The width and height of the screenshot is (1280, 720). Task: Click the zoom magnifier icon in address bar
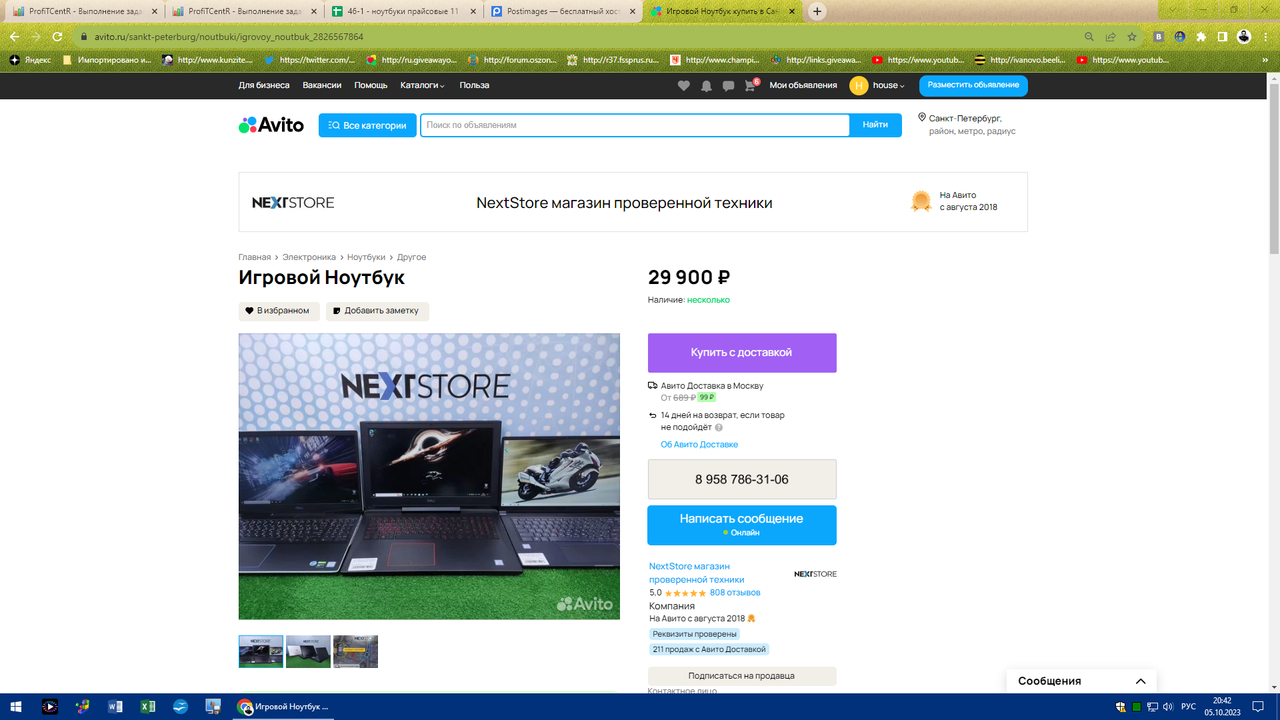1089,37
